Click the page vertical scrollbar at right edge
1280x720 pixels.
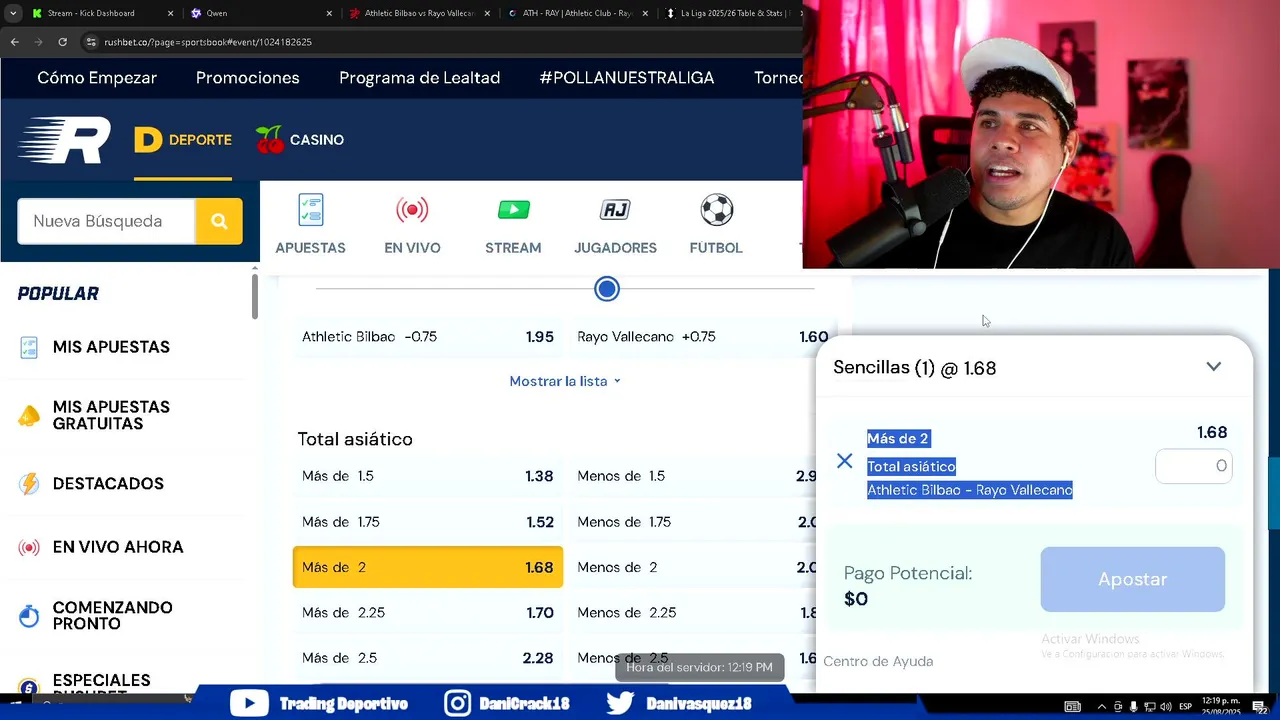pos(1273,492)
